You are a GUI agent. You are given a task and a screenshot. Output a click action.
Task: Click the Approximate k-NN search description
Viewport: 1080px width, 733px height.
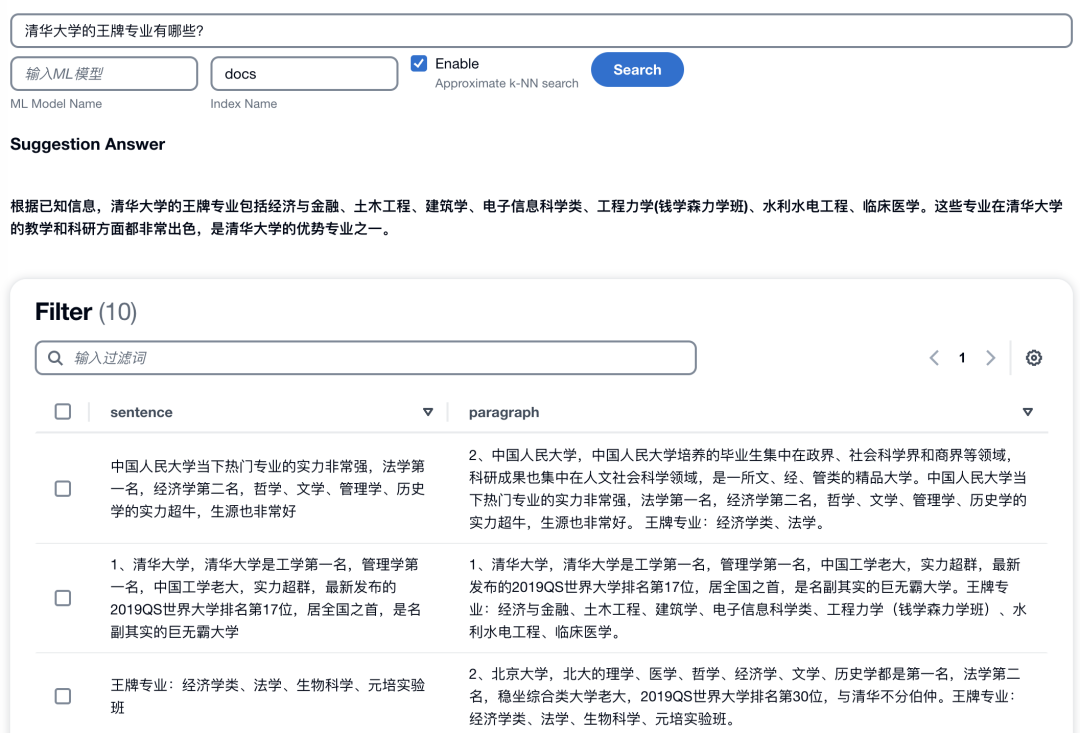point(507,83)
